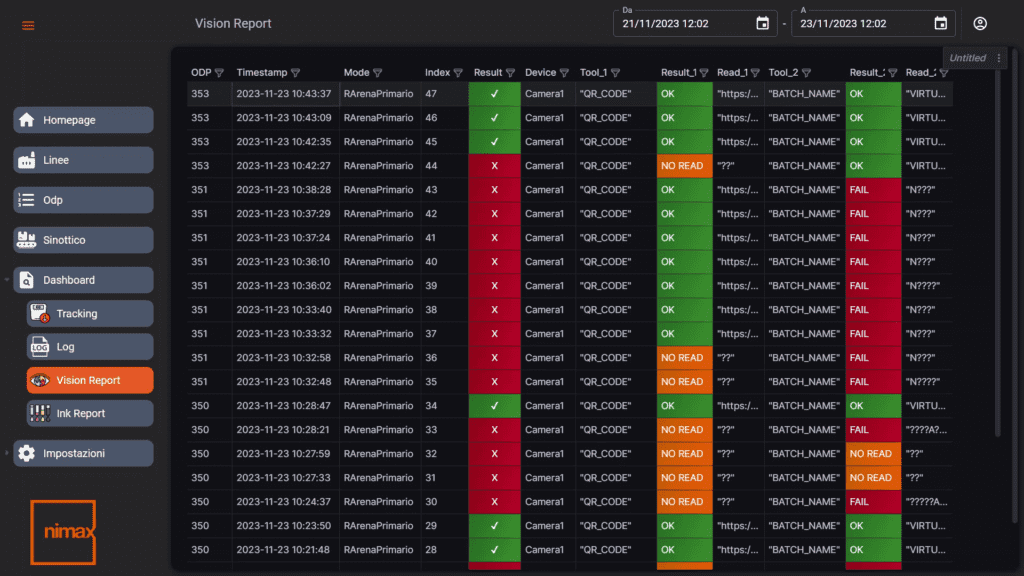Filter the Device column
The width and height of the screenshot is (1024, 576).
pyautogui.click(x=564, y=72)
